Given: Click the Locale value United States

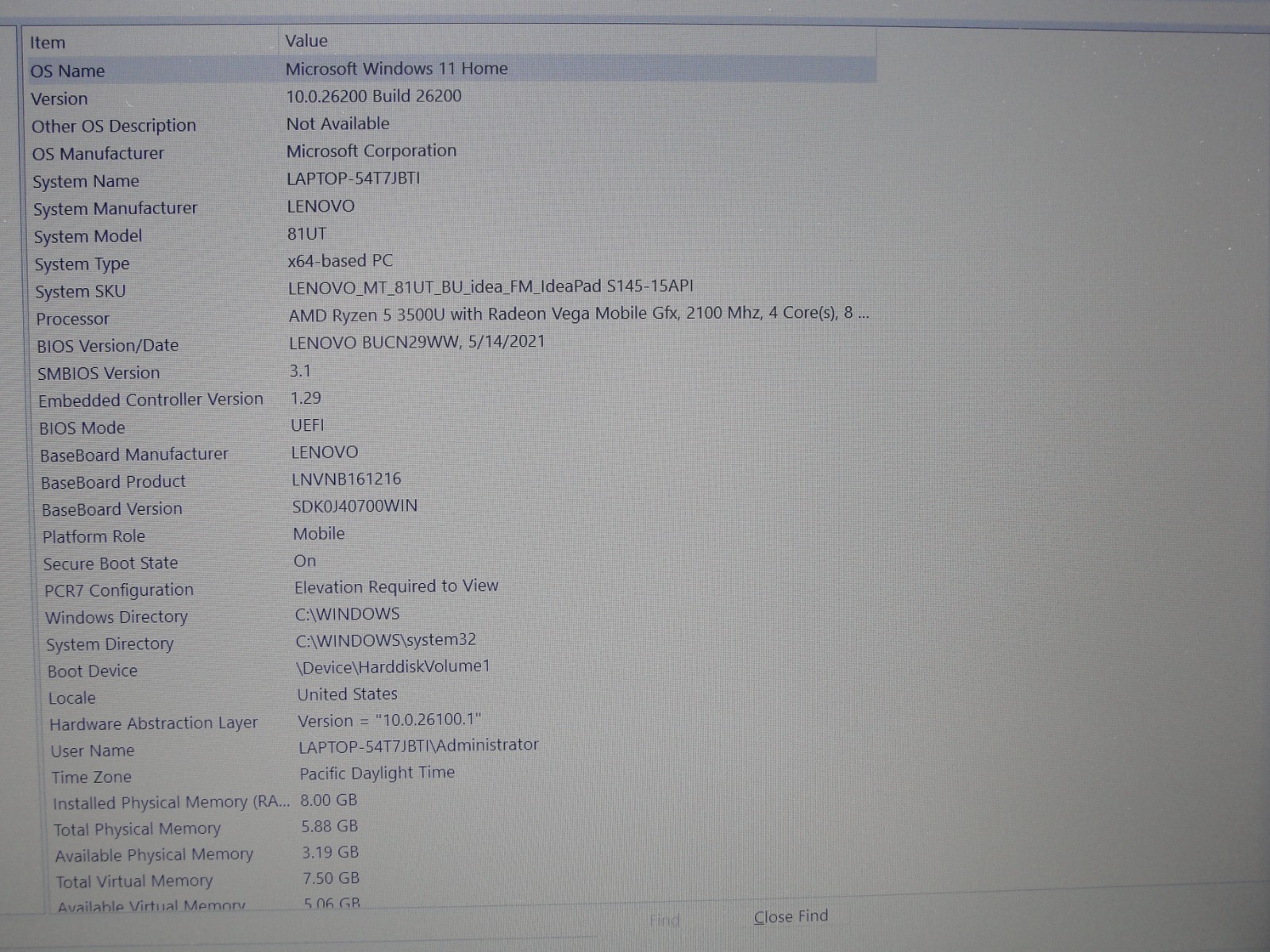Looking at the screenshot, I should (348, 694).
